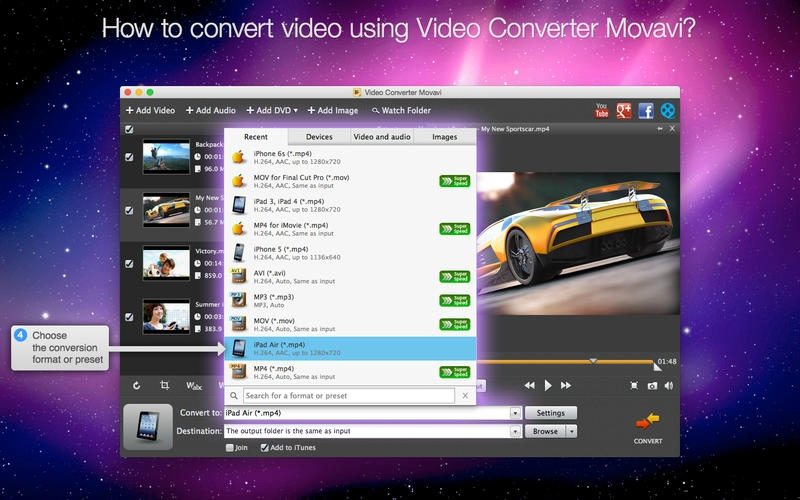This screenshot has height=500, width=800.
Task: Open the YouTube icon in the toolbar
Action: click(x=602, y=111)
